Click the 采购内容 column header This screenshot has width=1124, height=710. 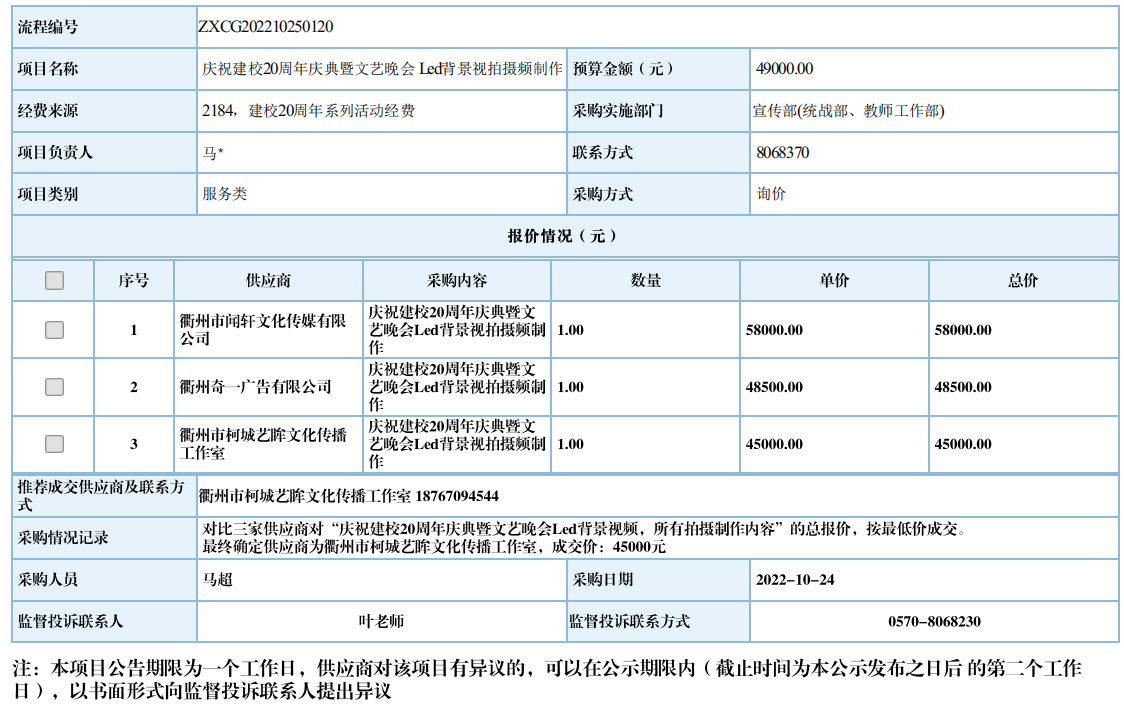click(457, 281)
